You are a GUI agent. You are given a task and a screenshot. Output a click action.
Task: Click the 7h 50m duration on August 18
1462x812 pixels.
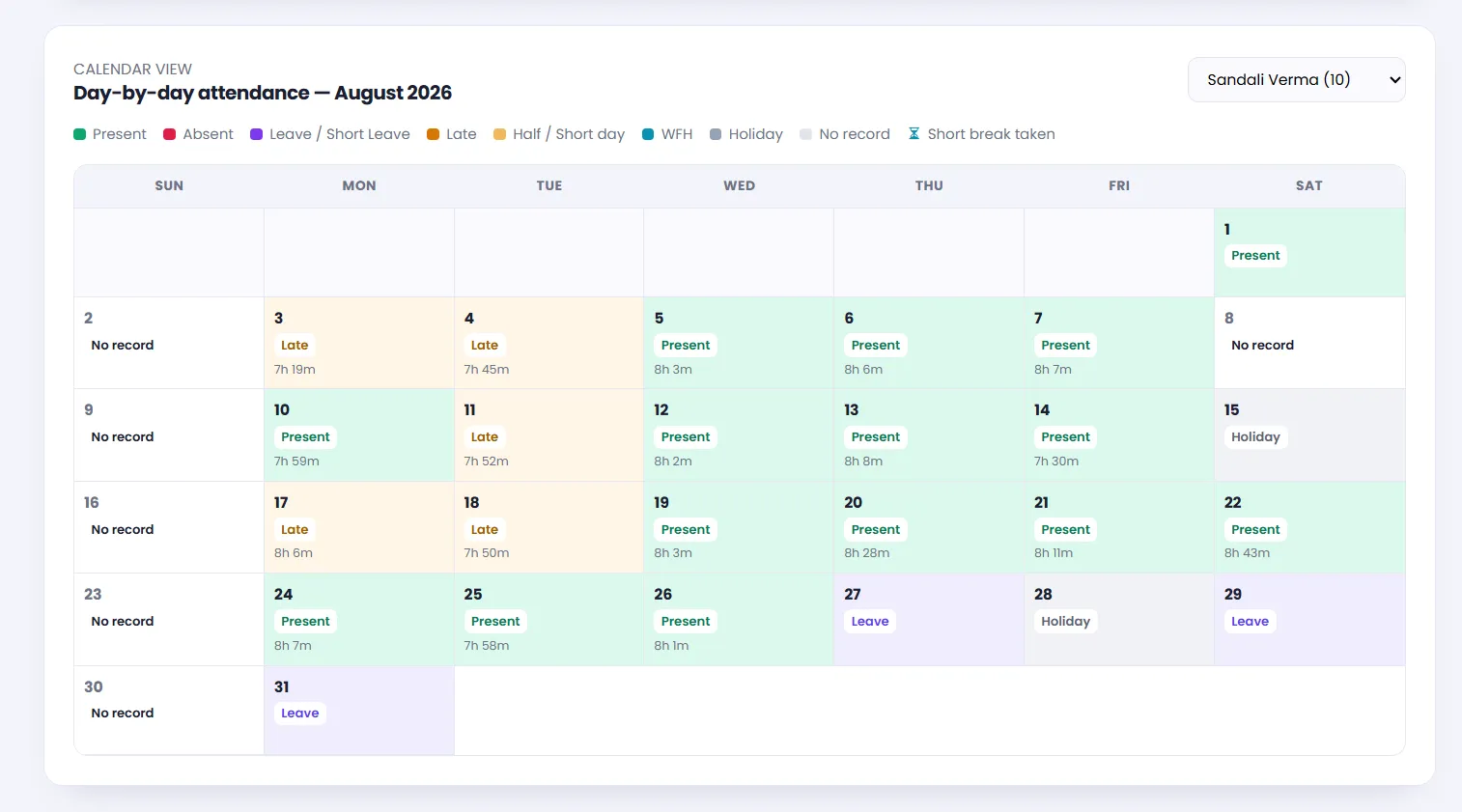487,553
